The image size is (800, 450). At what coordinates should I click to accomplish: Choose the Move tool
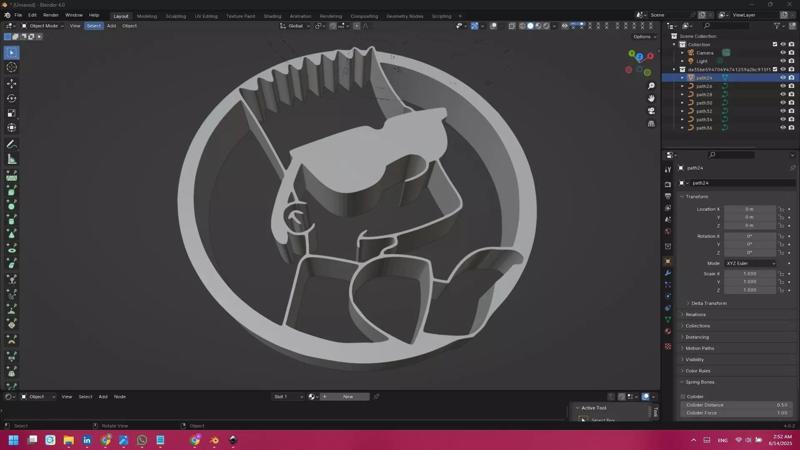(12, 83)
